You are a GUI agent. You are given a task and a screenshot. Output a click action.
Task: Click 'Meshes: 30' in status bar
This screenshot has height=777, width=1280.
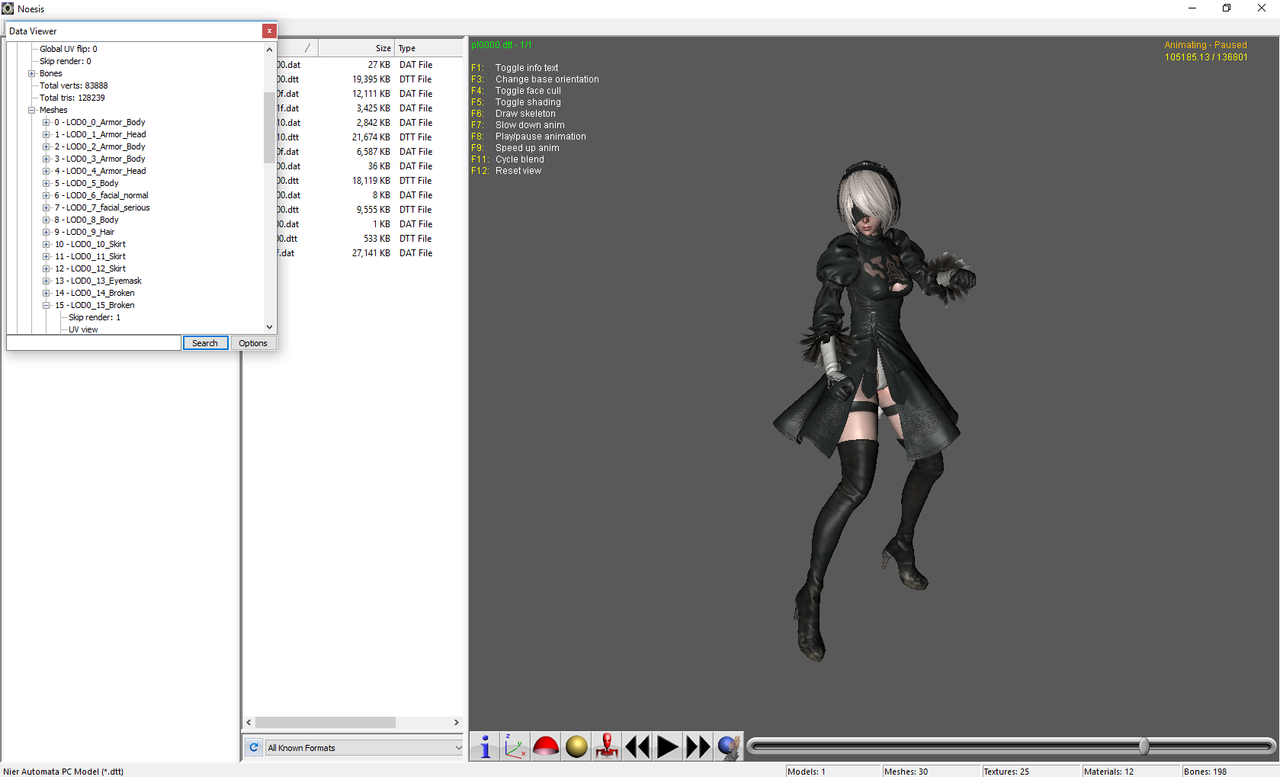pyautogui.click(x=906, y=771)
